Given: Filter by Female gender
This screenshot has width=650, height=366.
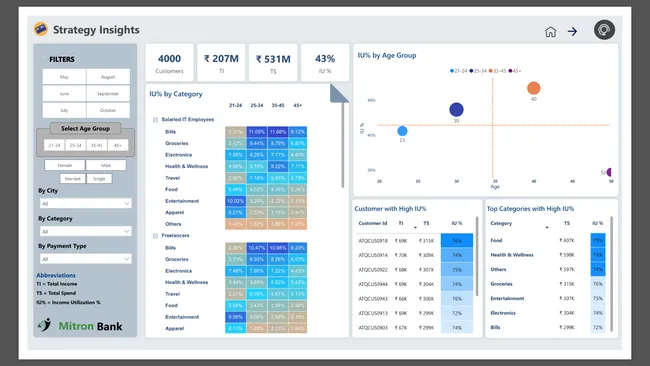Looking at the screenshot, I should [x=65, y=165].
